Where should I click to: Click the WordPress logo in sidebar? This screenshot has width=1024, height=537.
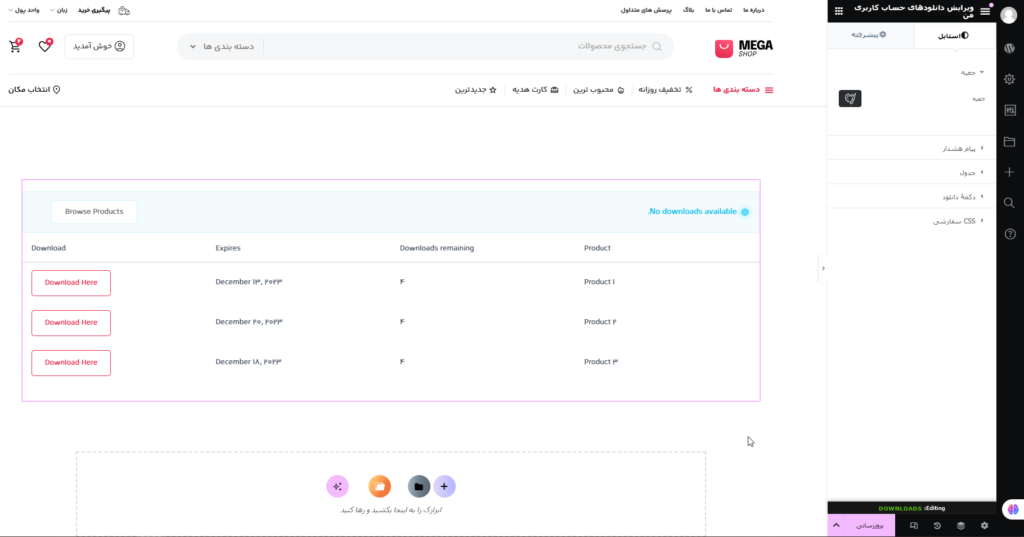pos(1010,48)
